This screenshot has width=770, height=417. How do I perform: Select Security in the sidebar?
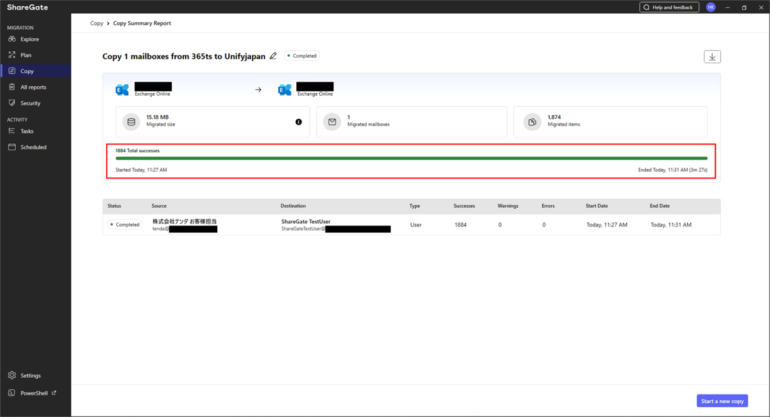pos(30,103)
